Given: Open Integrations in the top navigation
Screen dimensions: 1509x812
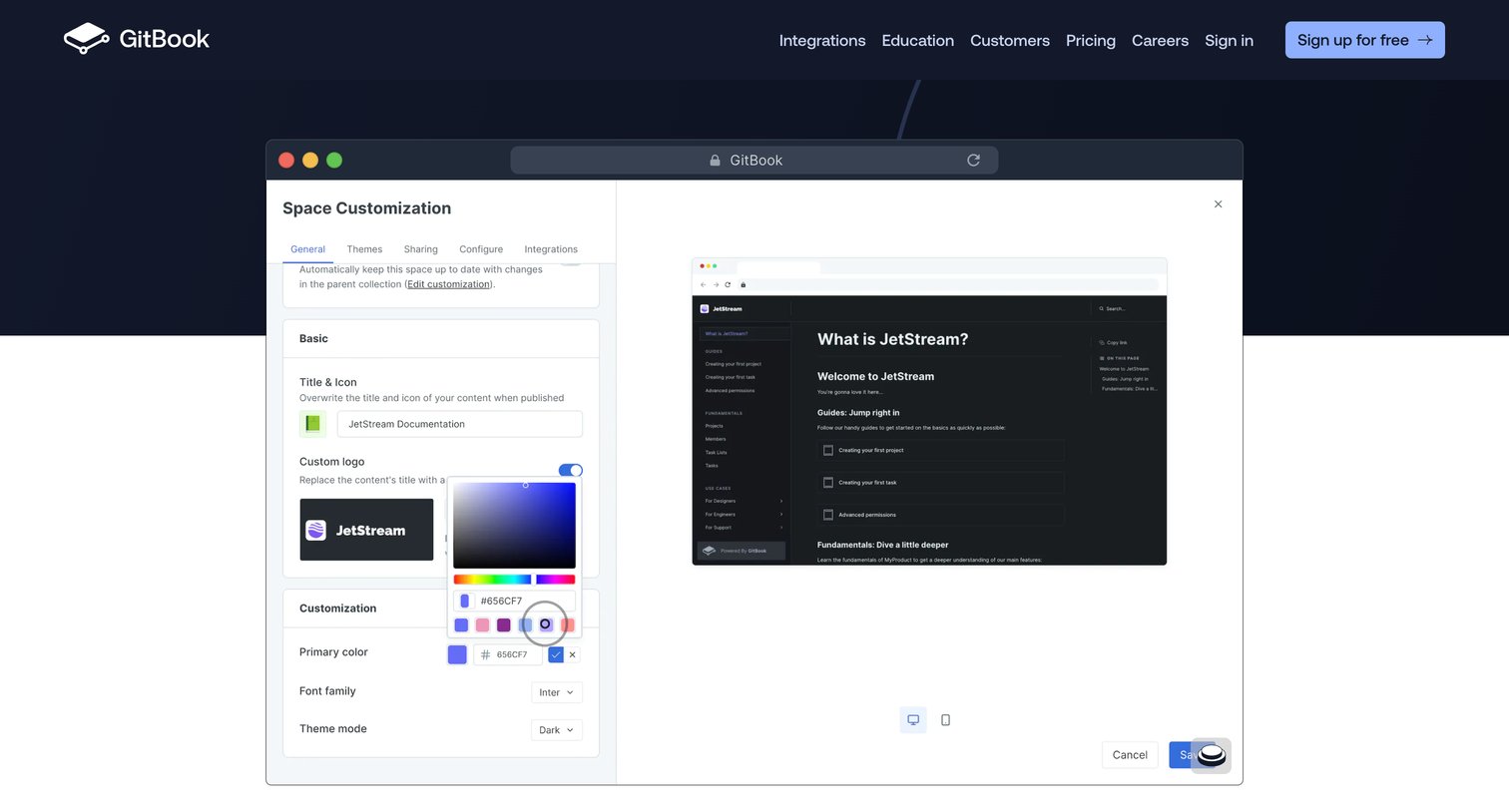Looking at the screenshot, I should click(822, 40).
